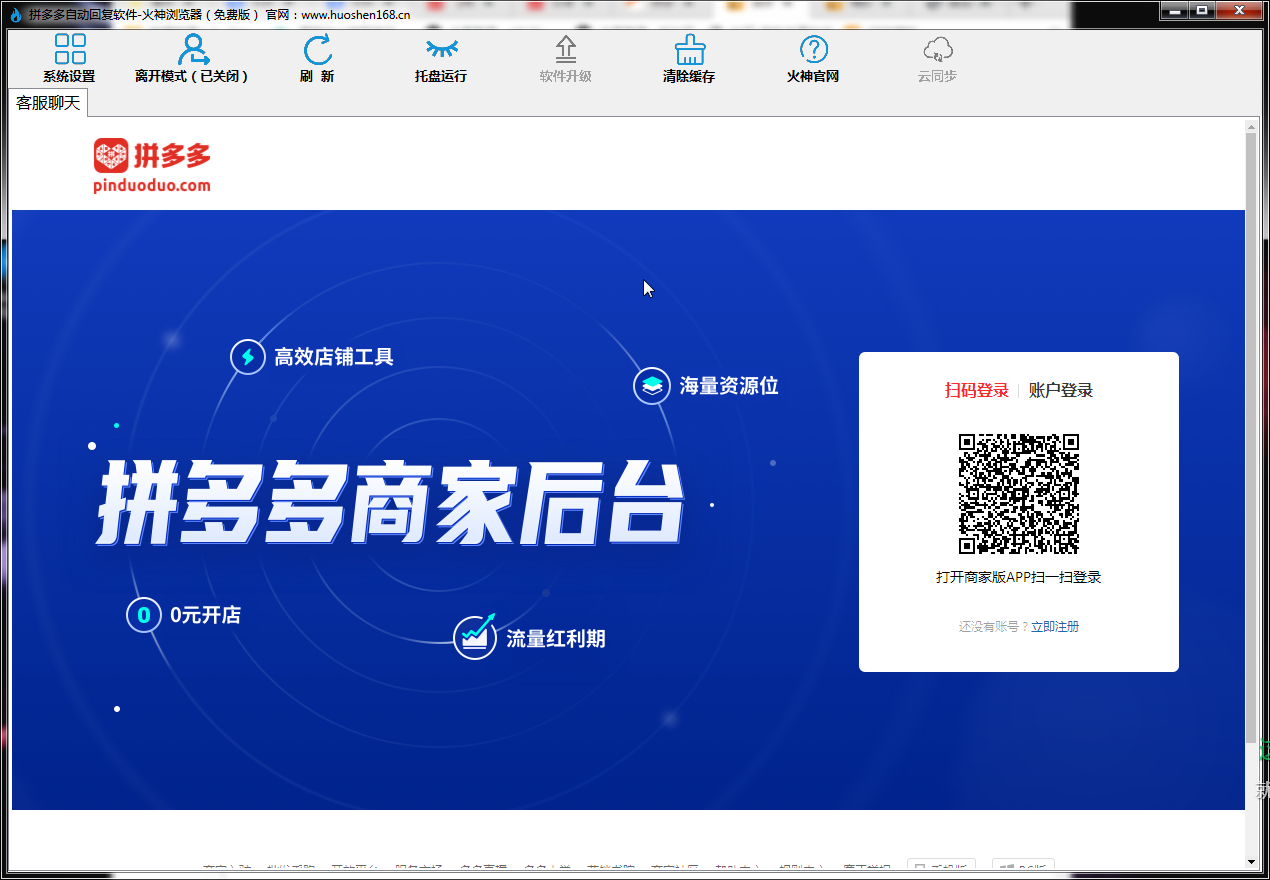Image resolution: width=1270 pixels, height=880 pixels.
Task: Click the Pinduoduo logo
Action: coord(152,165)
